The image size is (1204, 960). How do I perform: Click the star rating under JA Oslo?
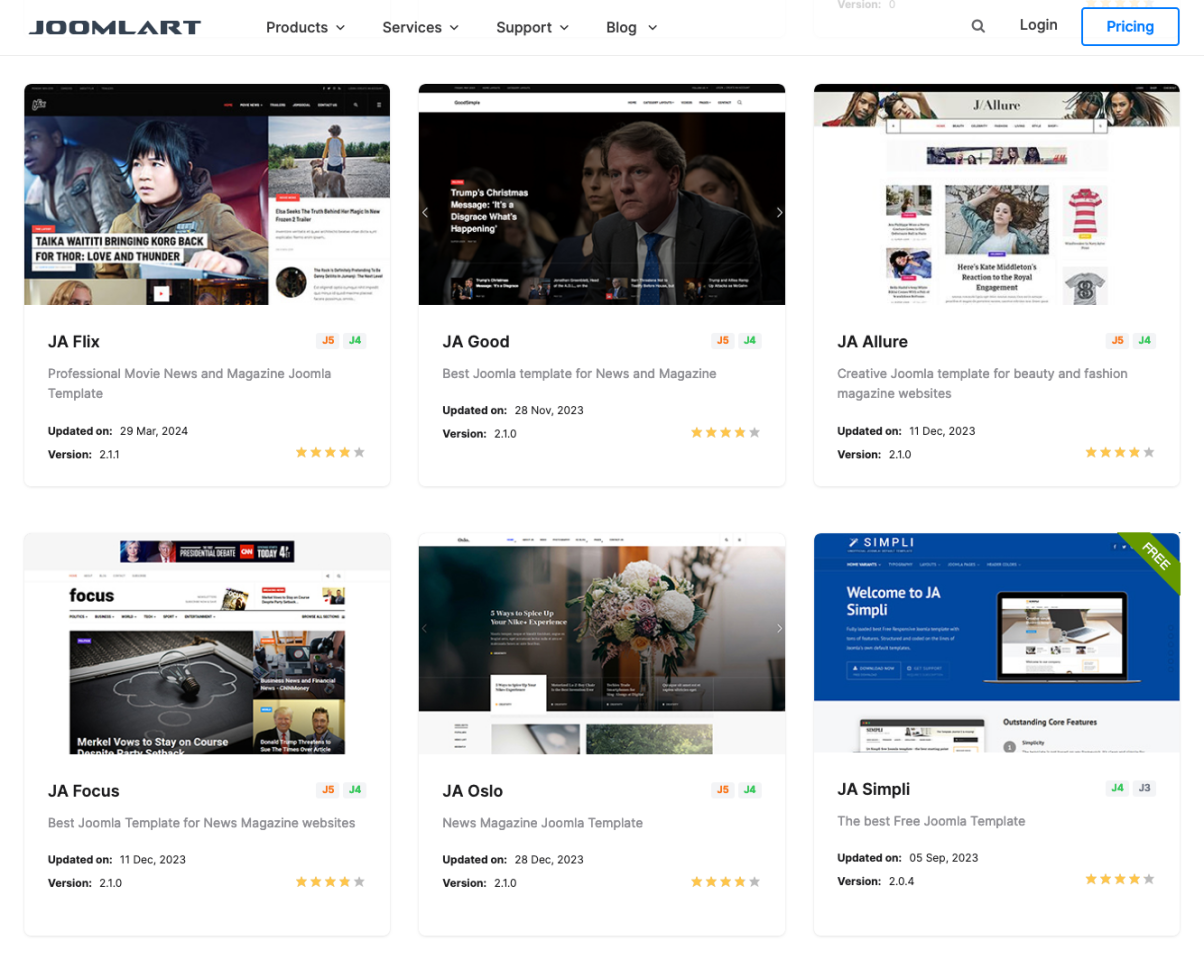(725, 882)
